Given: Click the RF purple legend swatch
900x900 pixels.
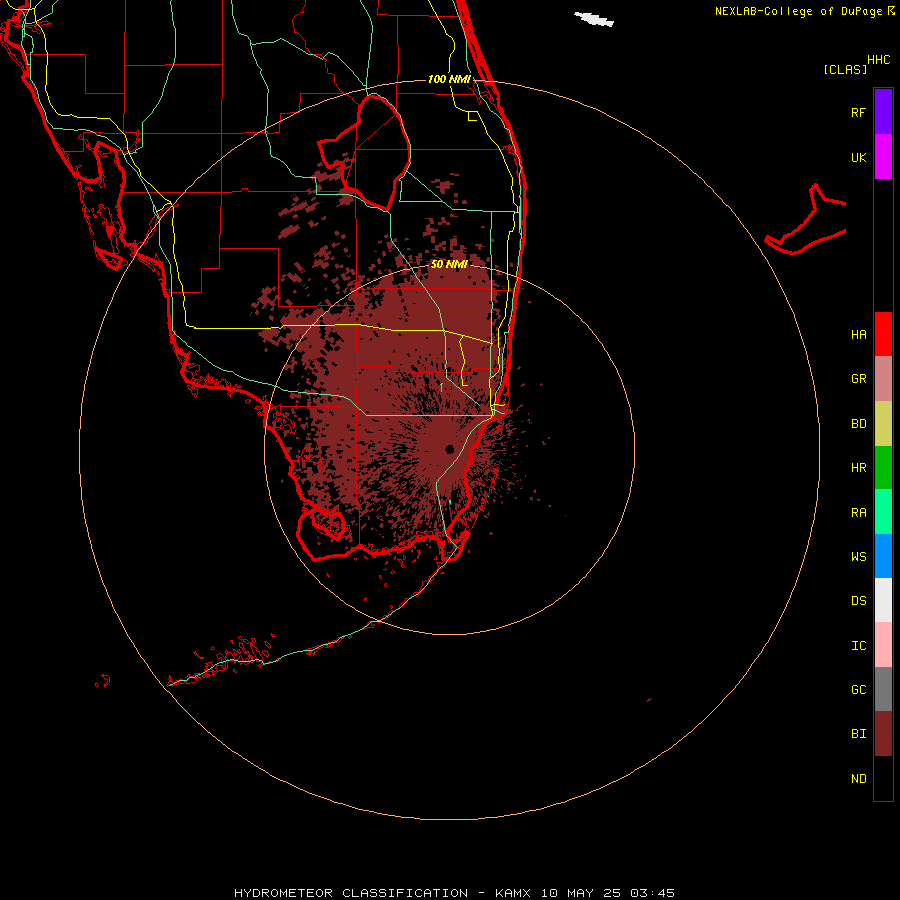Looking at the screenshot, I should click(883, 111).
